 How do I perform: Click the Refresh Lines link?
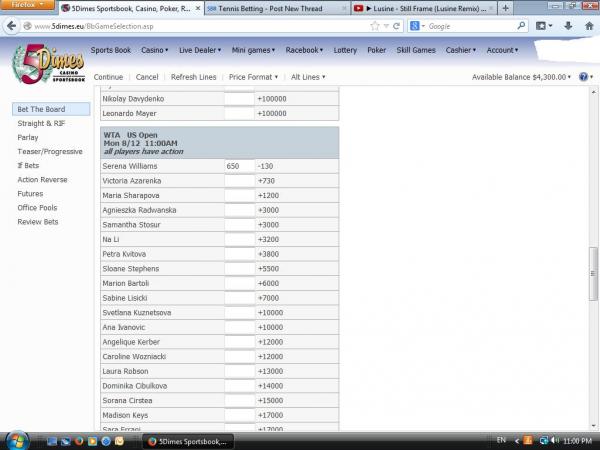tap(193, 77)
